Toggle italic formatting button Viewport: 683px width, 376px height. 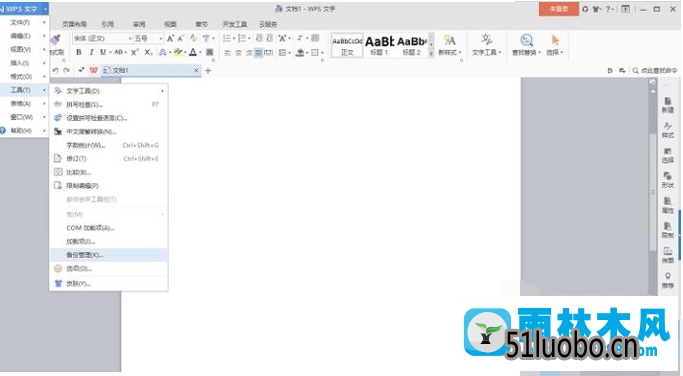(x=91, y=52)
